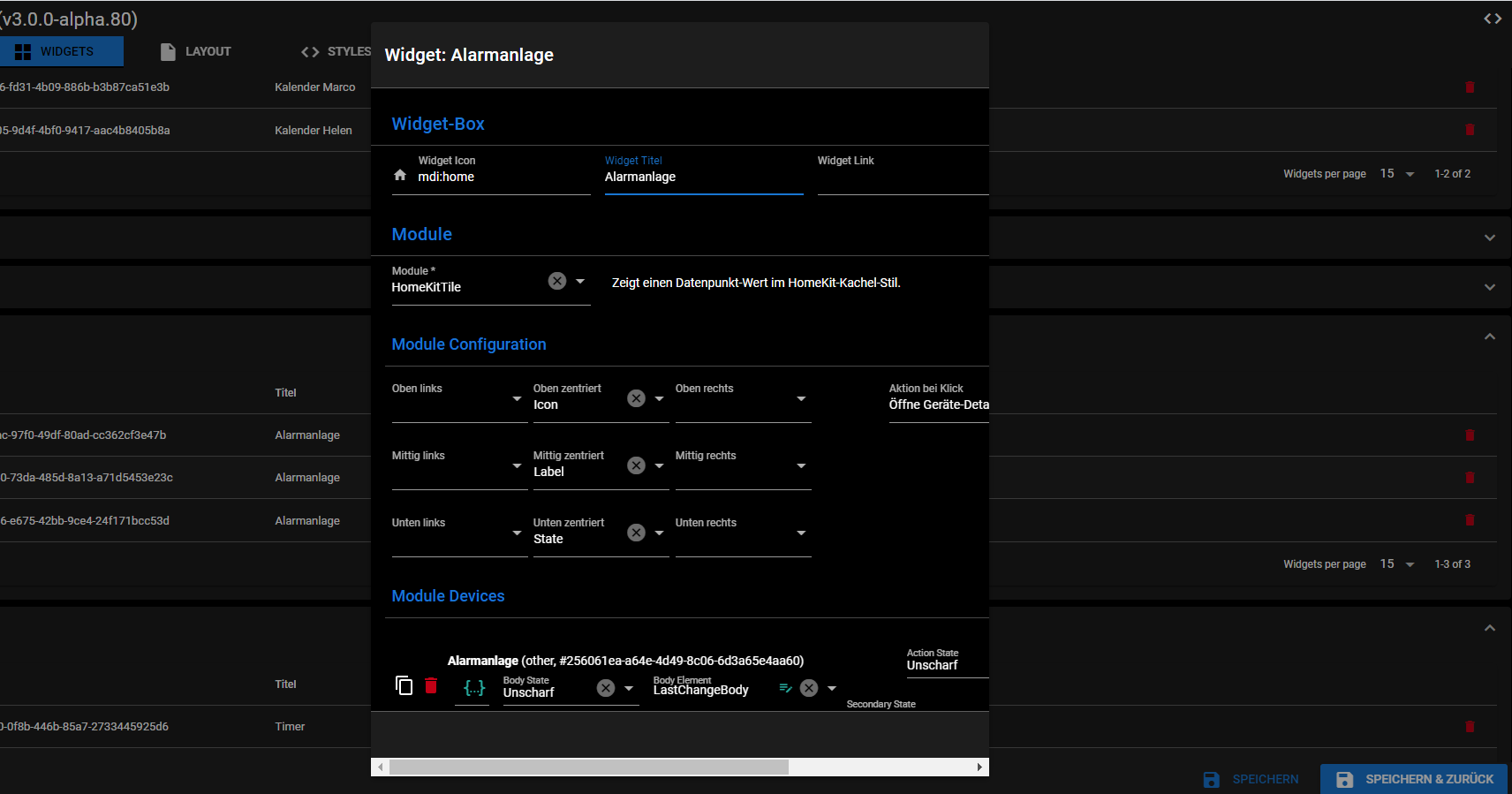Click the Kalender Marco title cell
The image size is (1512, 794).
[x=315, y=87]
